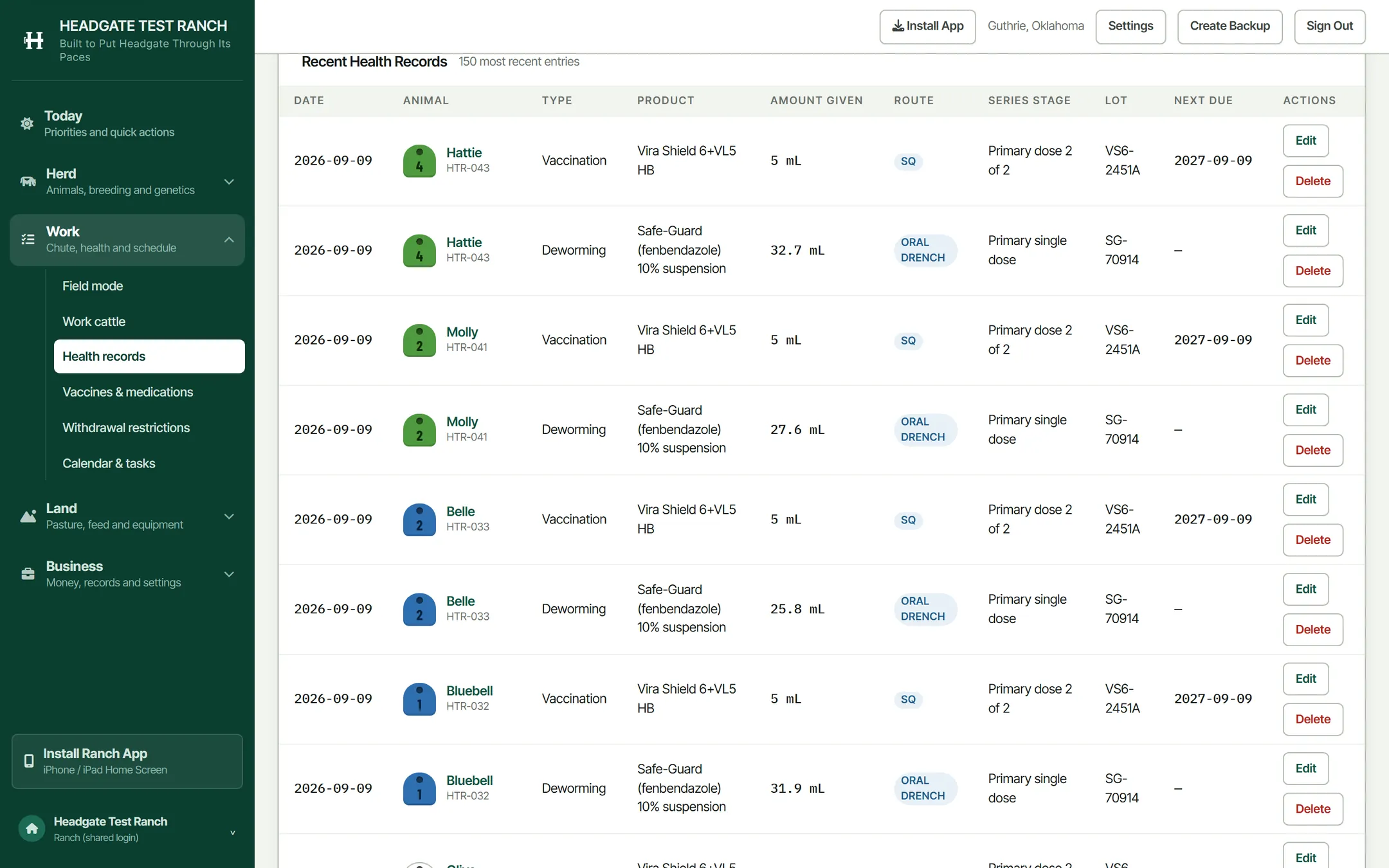Click the Headgate H logo icon
The image size is (1389, 868).
point(33,41)
